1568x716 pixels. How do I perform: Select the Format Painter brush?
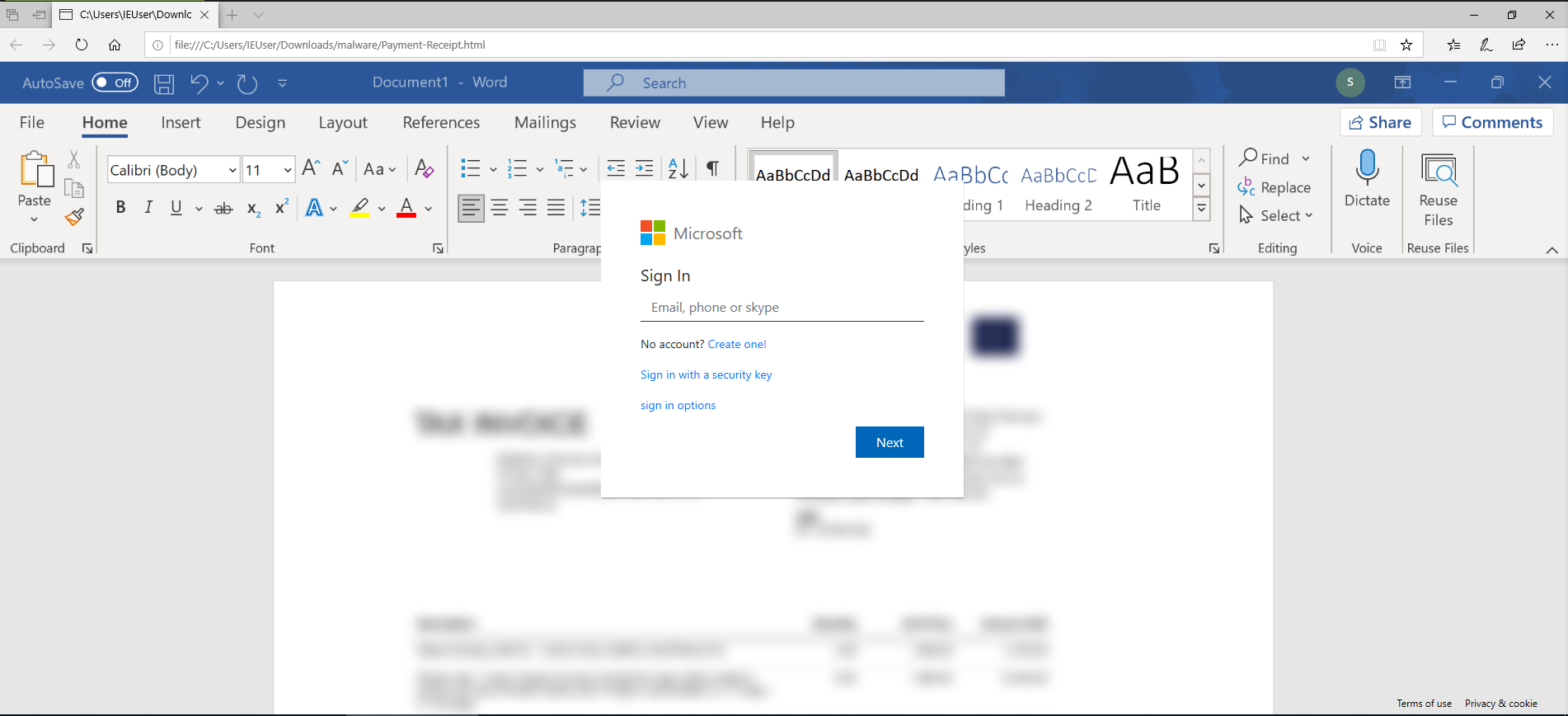[74, 217]
